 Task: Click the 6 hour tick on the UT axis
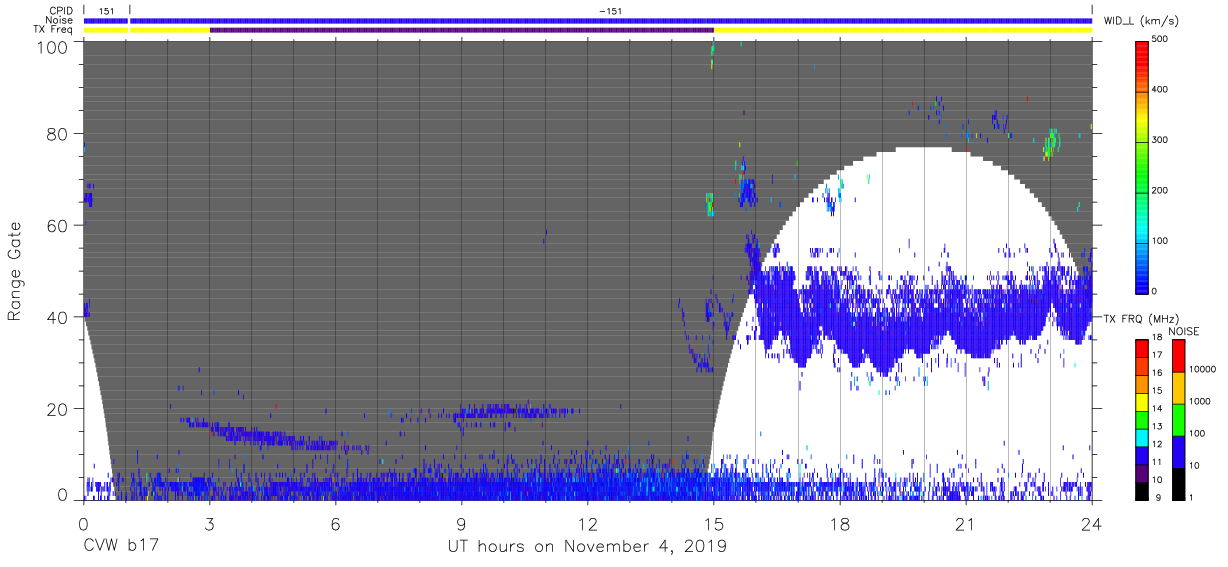pos(335,524)
